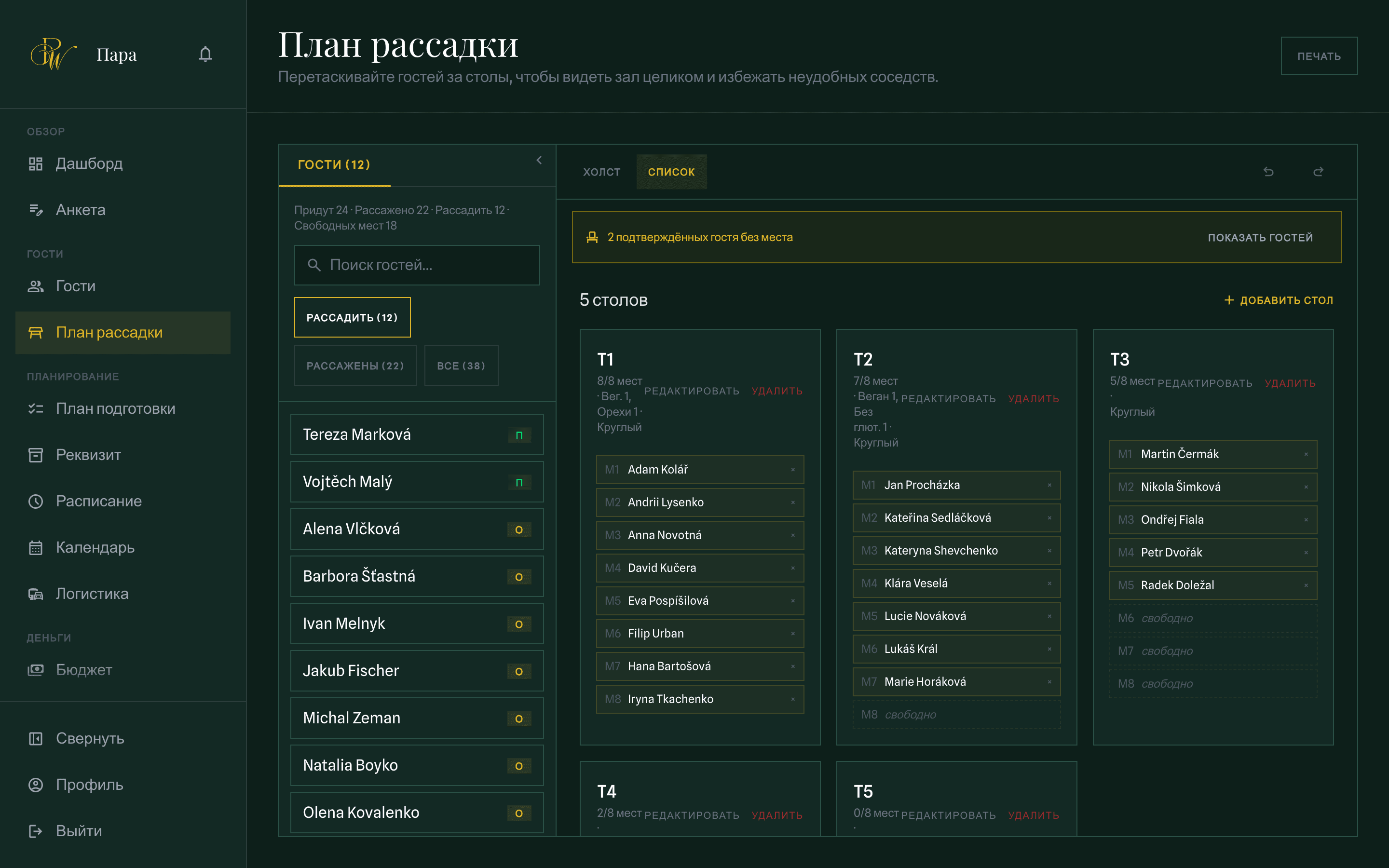
Task: Delete table T4
Action: 776,815
